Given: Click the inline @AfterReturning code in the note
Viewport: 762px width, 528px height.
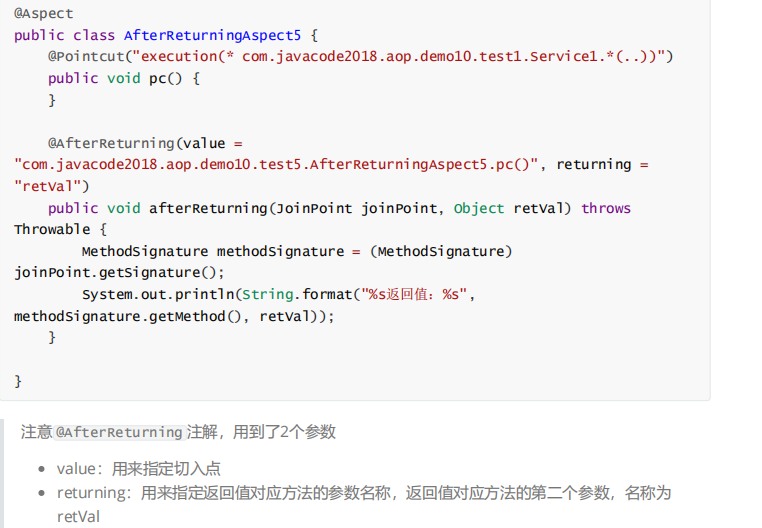Looking at the screenshot, I should click(x=119, y=433).
